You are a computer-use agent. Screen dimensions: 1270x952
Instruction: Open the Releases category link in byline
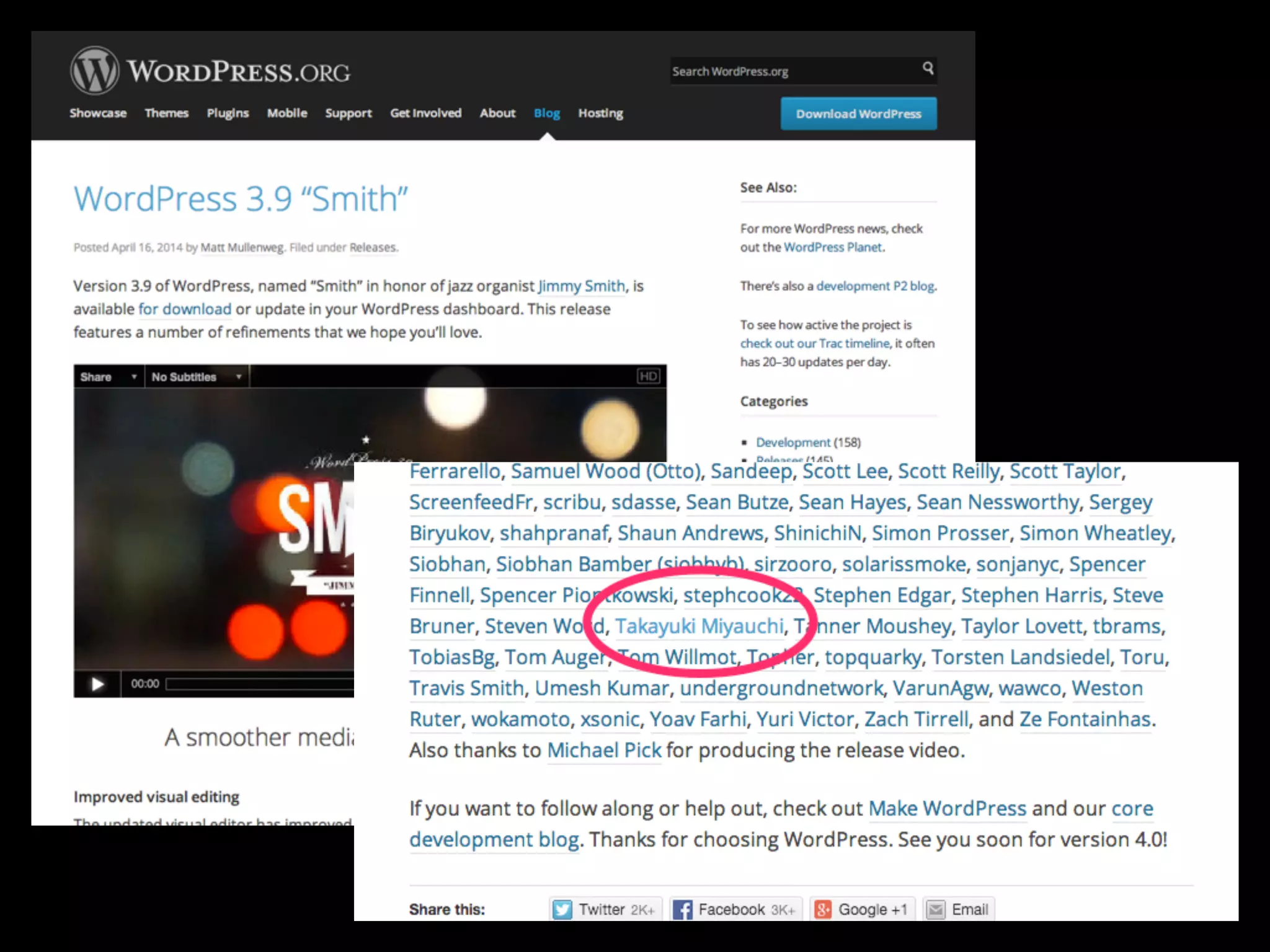coord(372,247)
